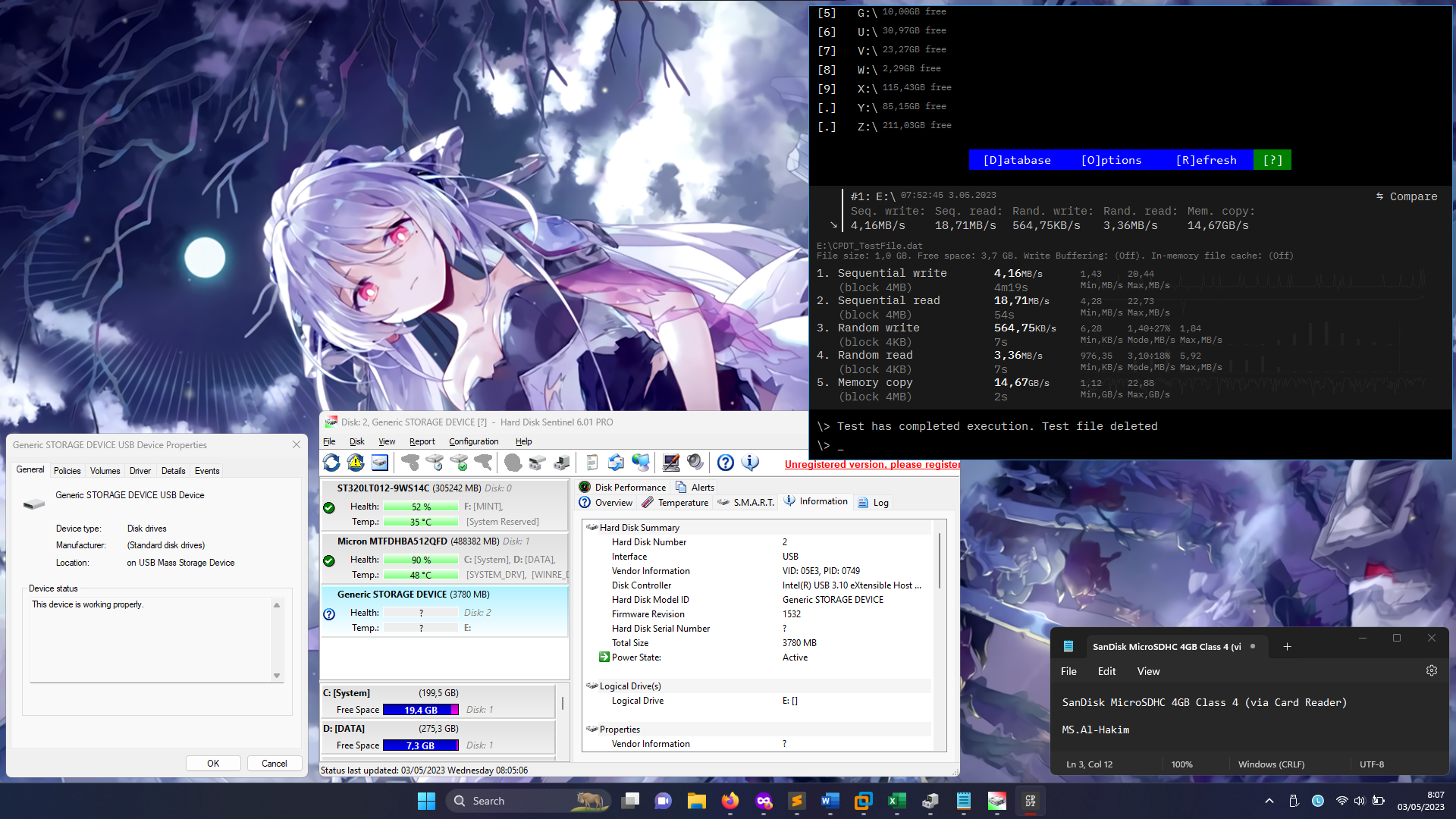1456x819 pixels.
Task: Click Cancel in Device Properties dialog
Action: click(x=275, y=764)
